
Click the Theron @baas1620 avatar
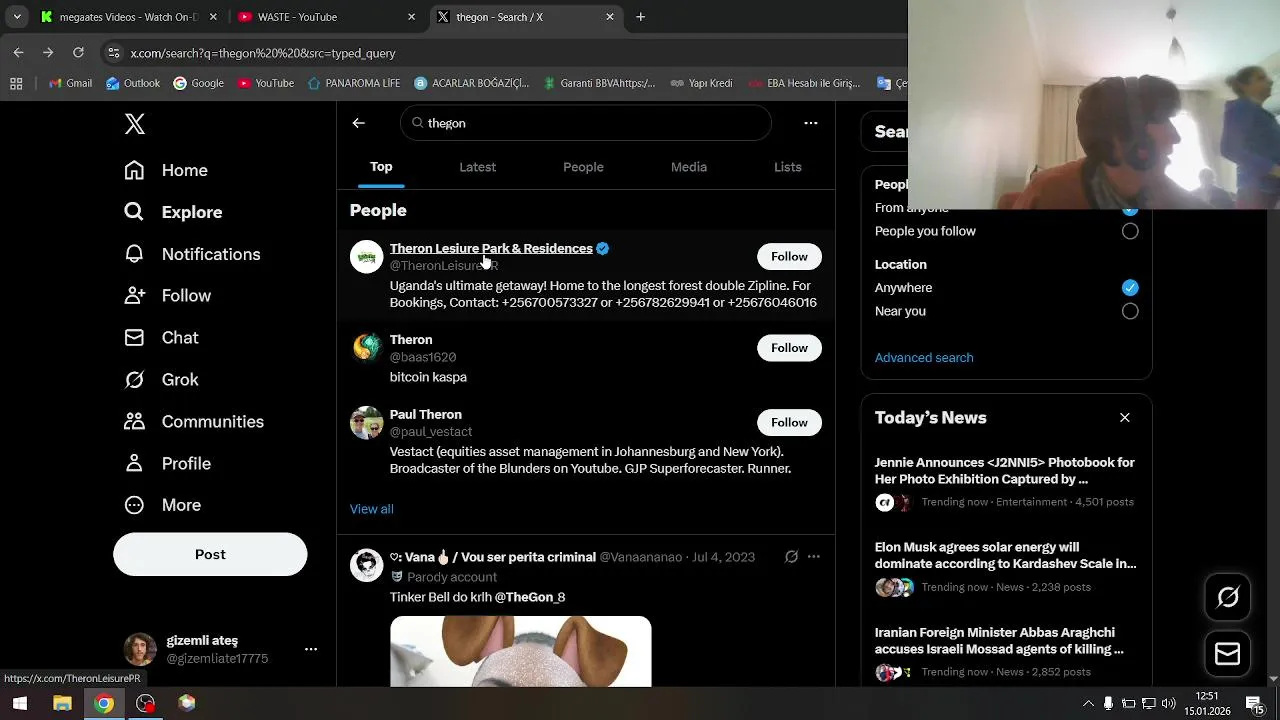(366, 348)
